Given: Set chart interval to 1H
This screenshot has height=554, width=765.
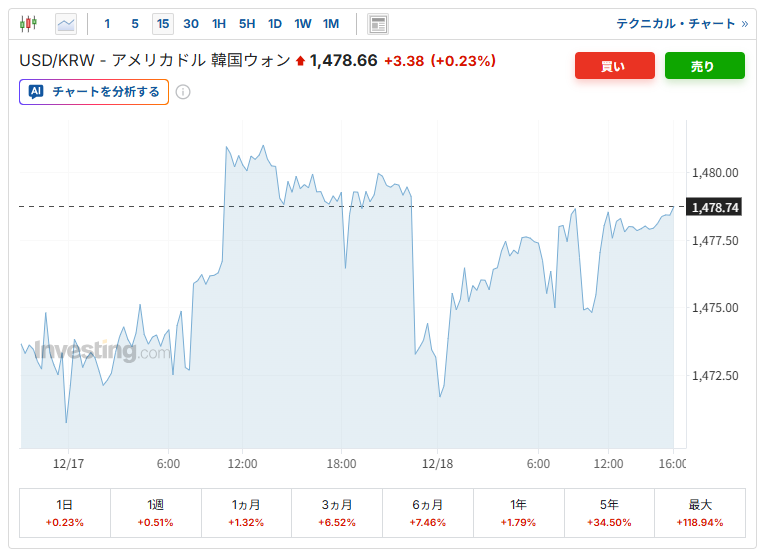Looking at the screenshot, I should click(x=219, y=23).
